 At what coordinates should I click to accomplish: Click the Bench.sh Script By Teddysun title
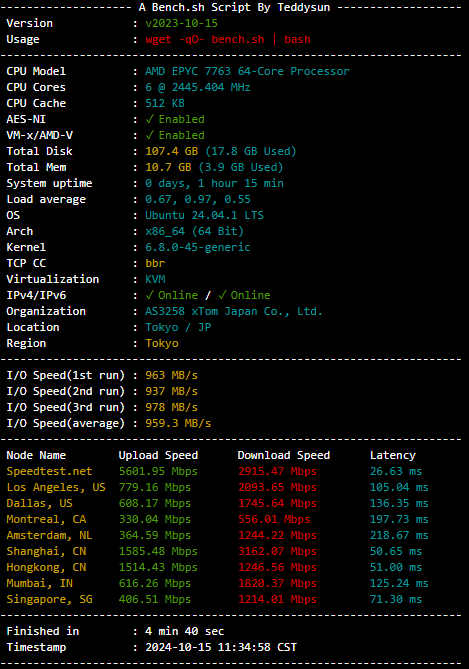tap(234, 7)
